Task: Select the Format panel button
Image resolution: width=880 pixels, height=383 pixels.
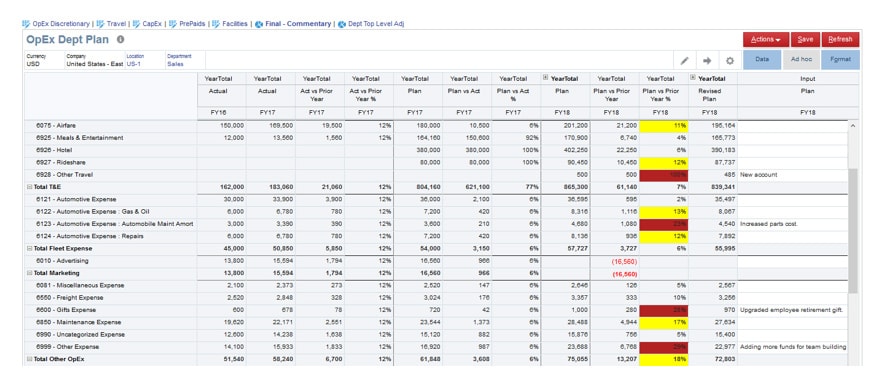Action: [x=840, y=60]
